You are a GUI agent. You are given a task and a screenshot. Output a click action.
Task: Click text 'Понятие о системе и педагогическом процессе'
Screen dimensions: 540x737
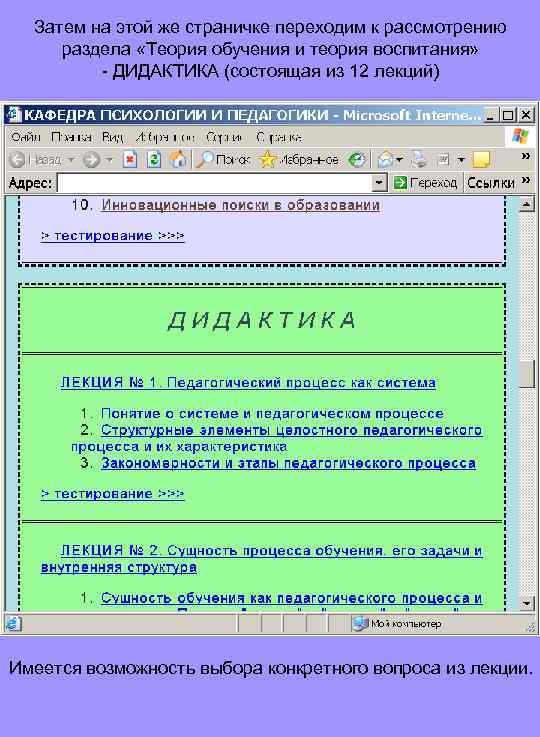pyautogui.click(x=272, y=414)
